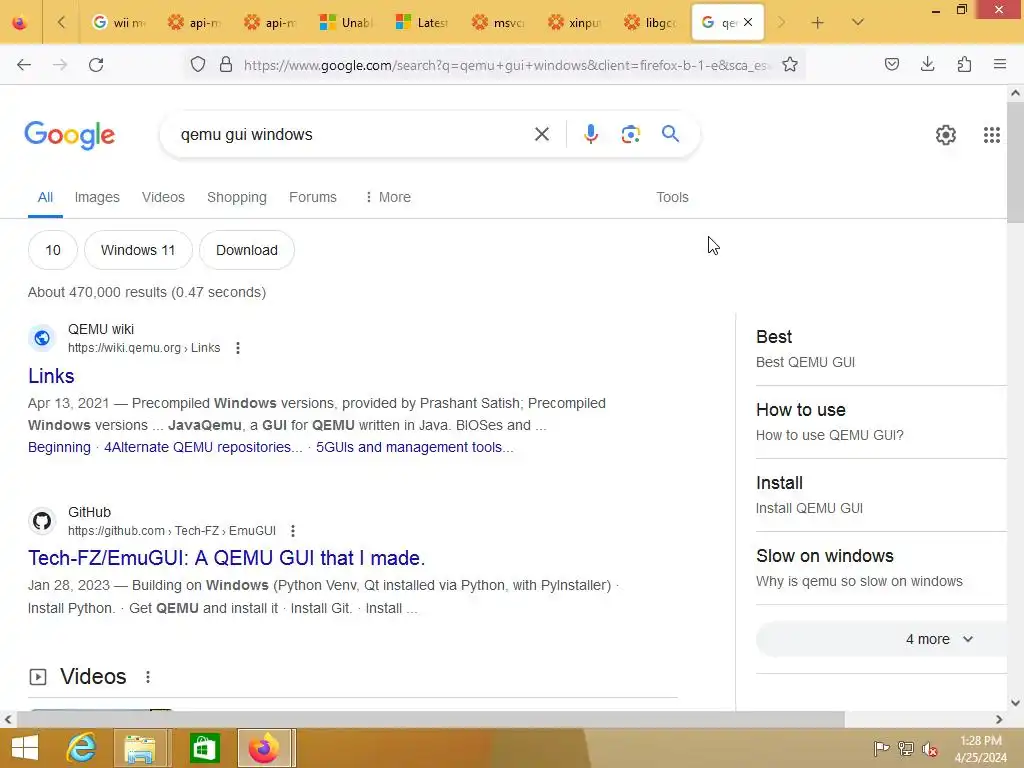
Task: Click the muted volume tray icon
Action: 929,749
